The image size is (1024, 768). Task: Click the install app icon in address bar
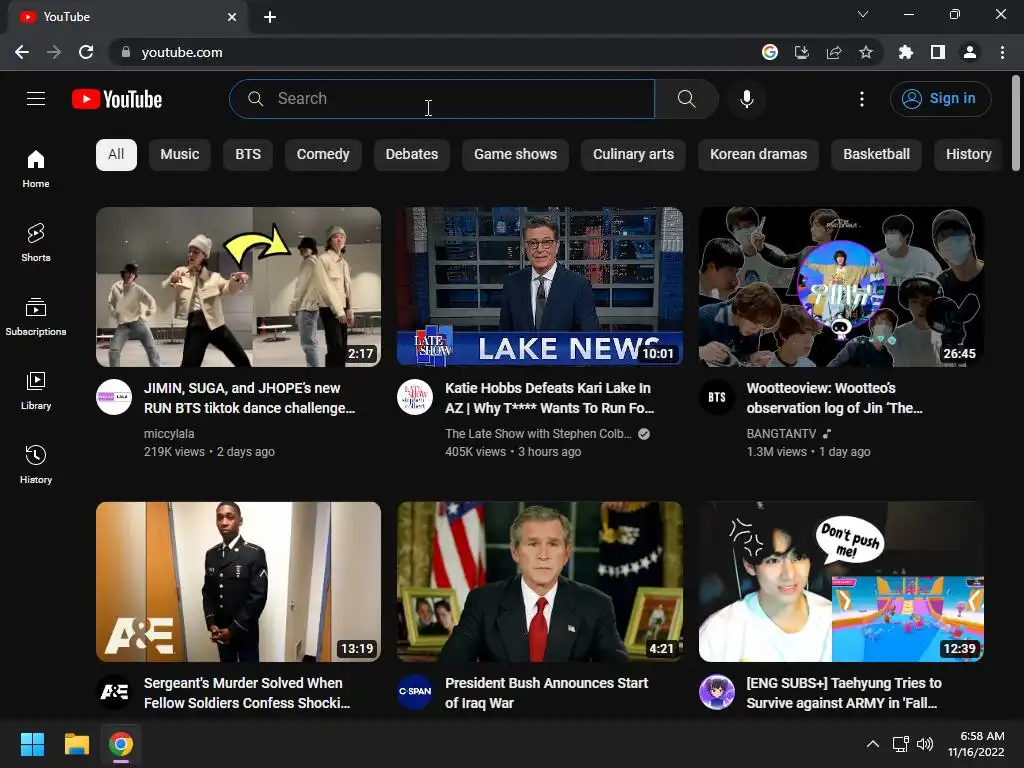point(802,52)
